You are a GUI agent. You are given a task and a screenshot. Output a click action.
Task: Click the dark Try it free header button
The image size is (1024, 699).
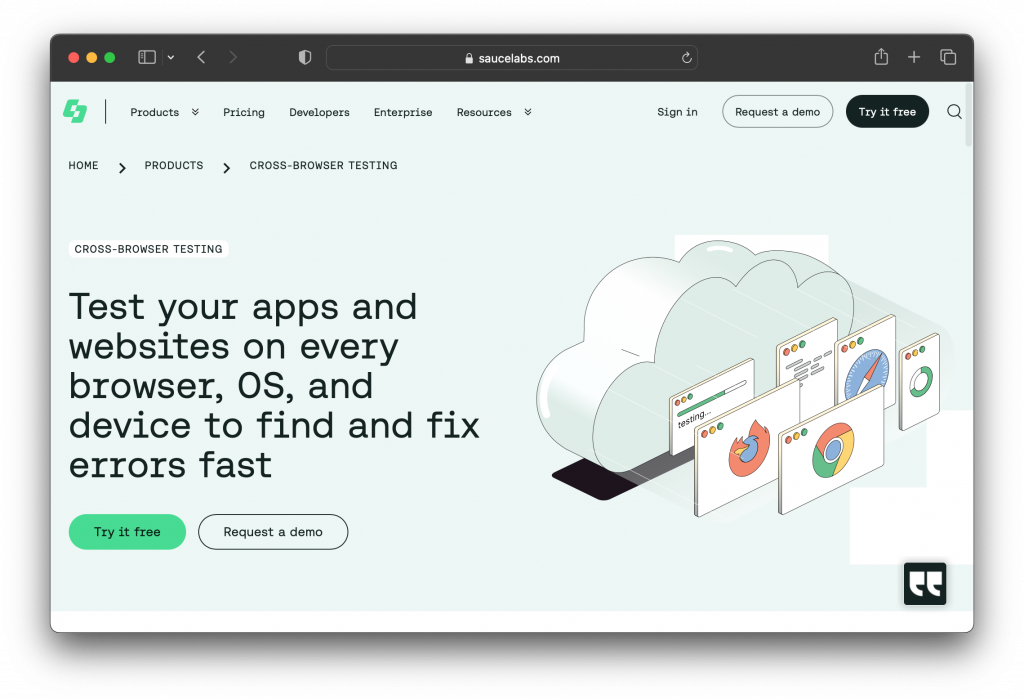(887, 112)
